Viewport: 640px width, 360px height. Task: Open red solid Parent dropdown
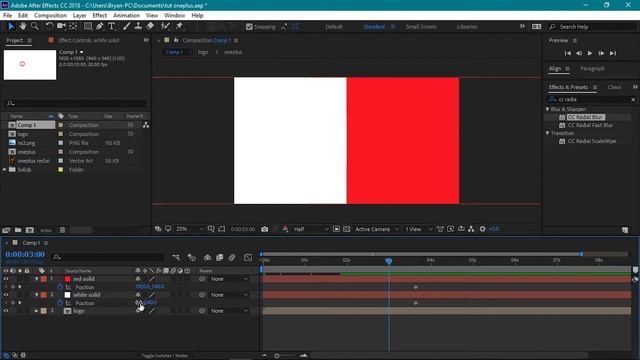(229, 279)
